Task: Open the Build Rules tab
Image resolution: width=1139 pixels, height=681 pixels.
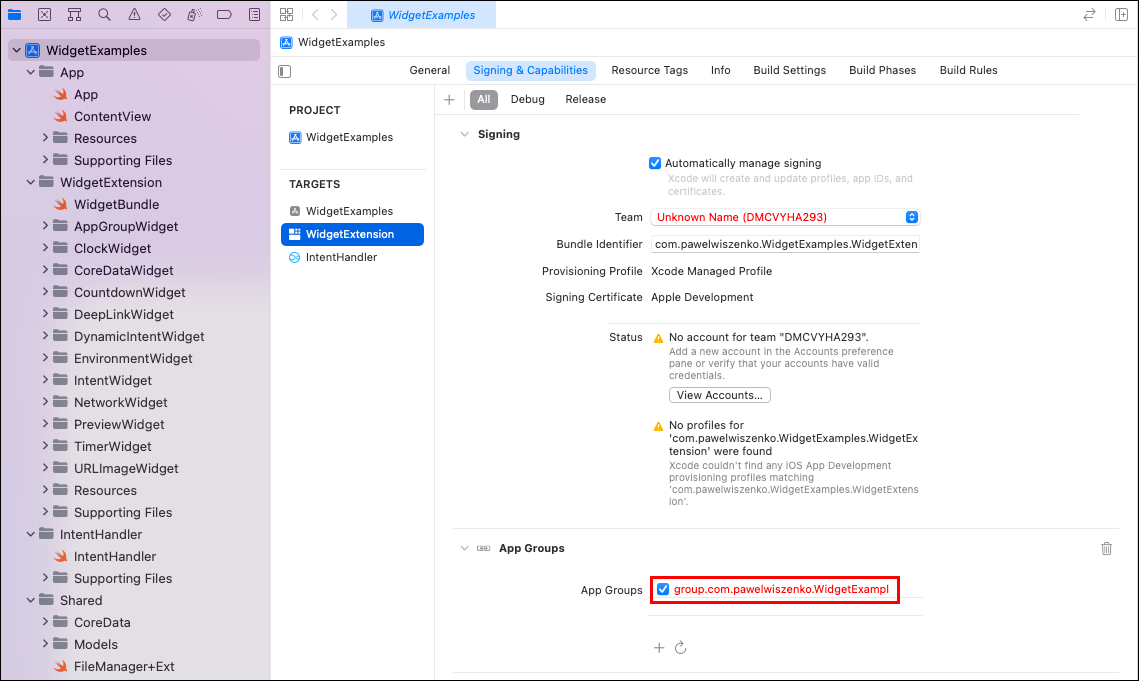Action: (x=968, y=70)
